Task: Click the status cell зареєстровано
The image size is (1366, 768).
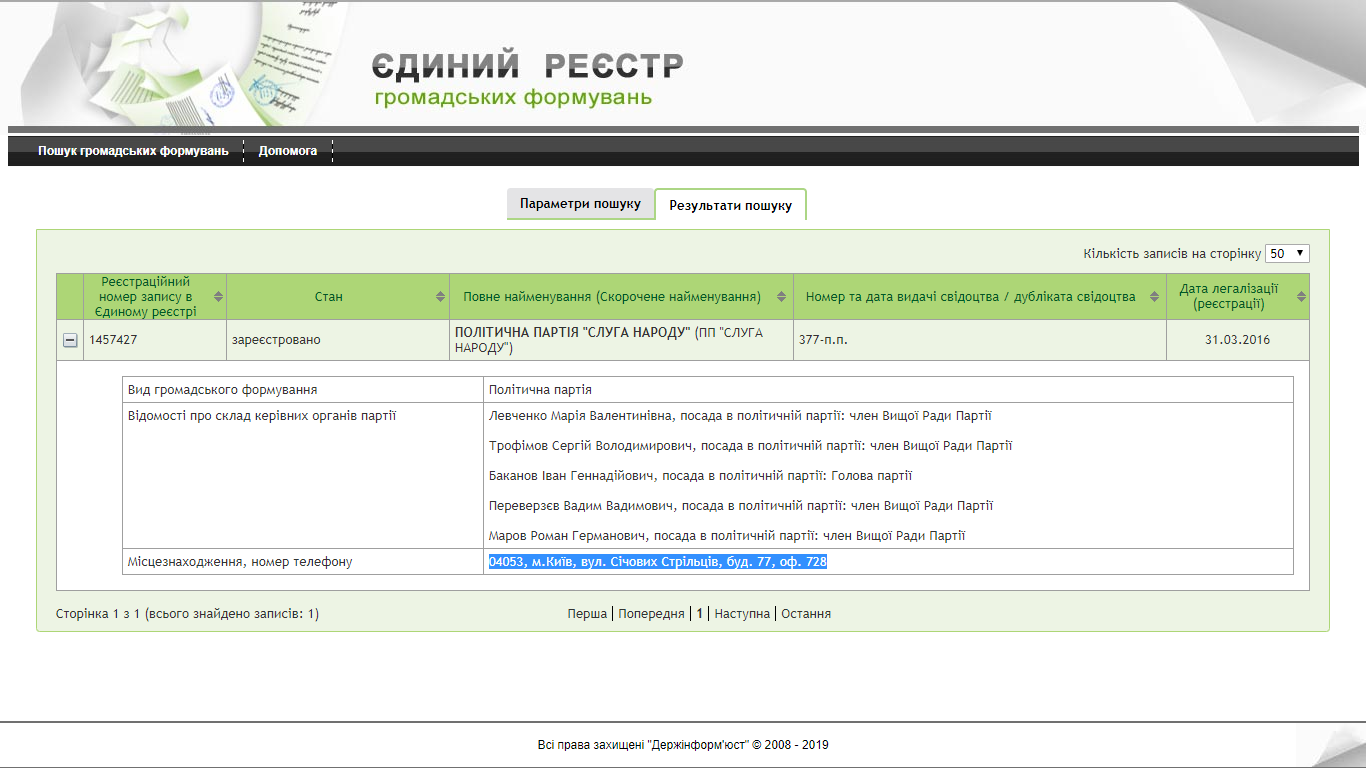Action: point(338,340)
